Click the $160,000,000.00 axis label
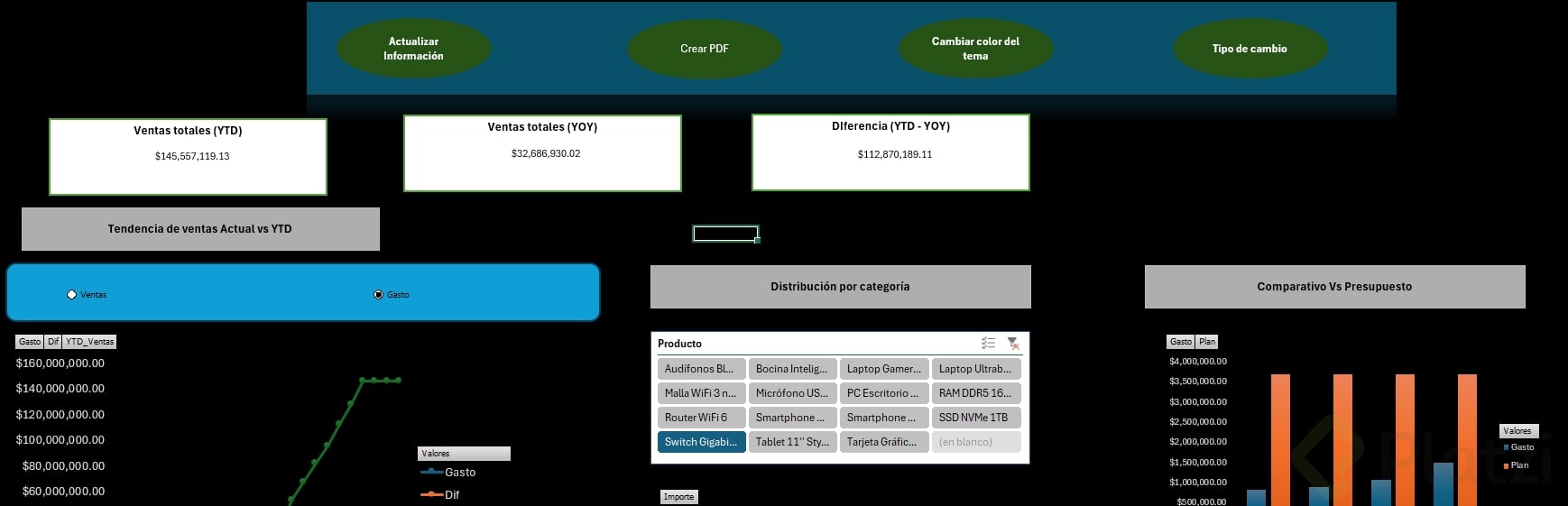 tap(60, 363)
